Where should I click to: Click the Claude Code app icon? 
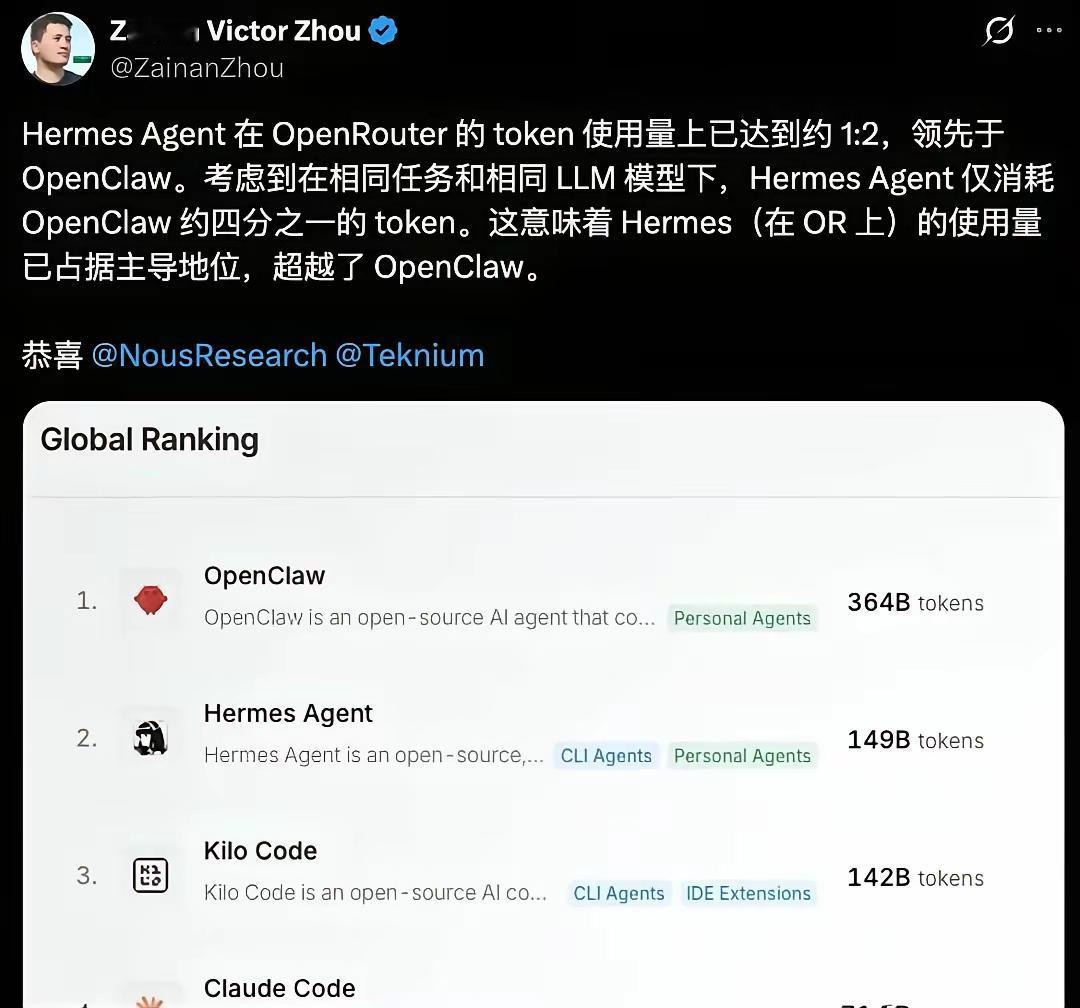[x=151, y=1000]
